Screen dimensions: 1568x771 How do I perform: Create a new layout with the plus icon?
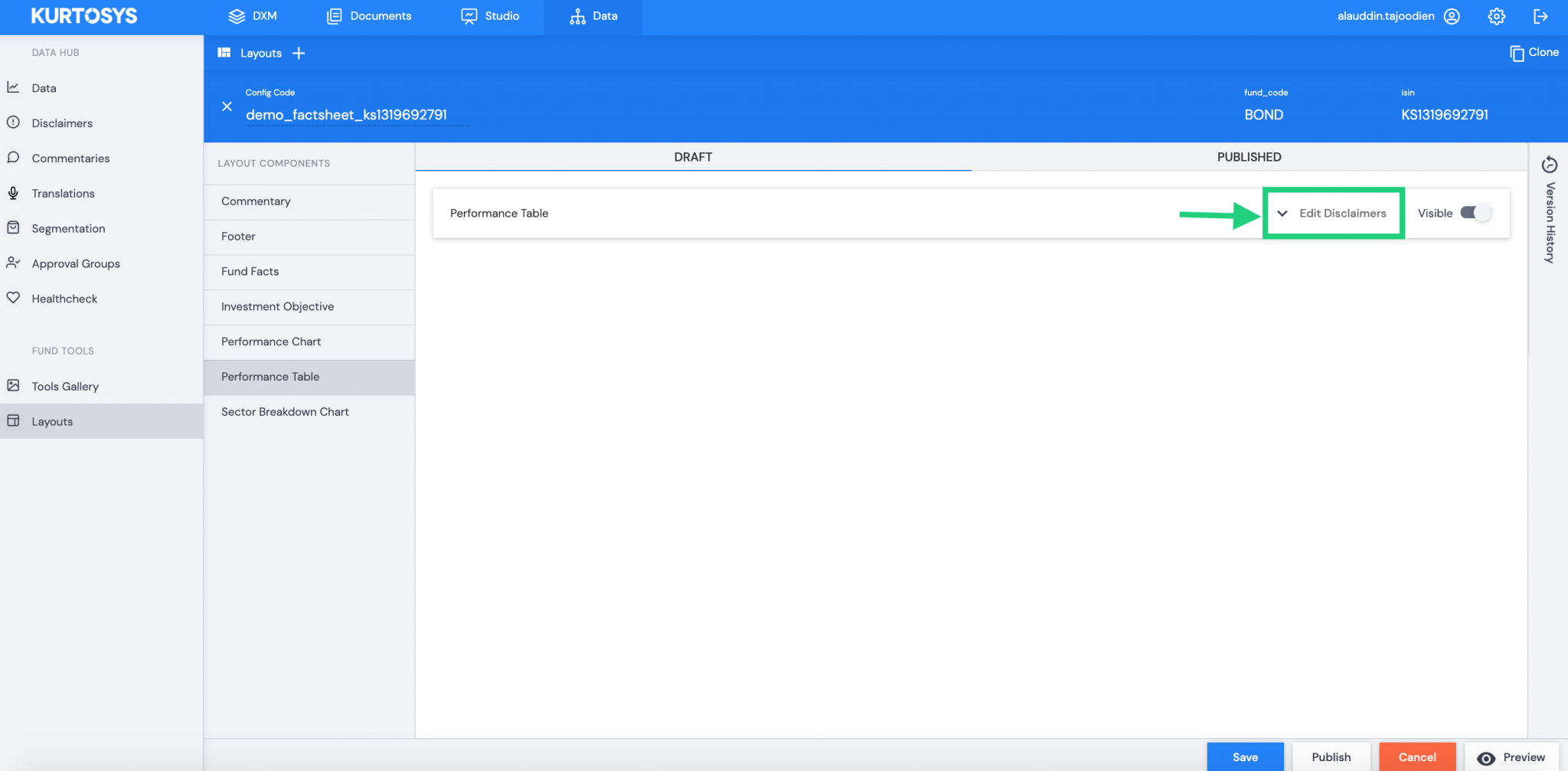tap(299, 53)
